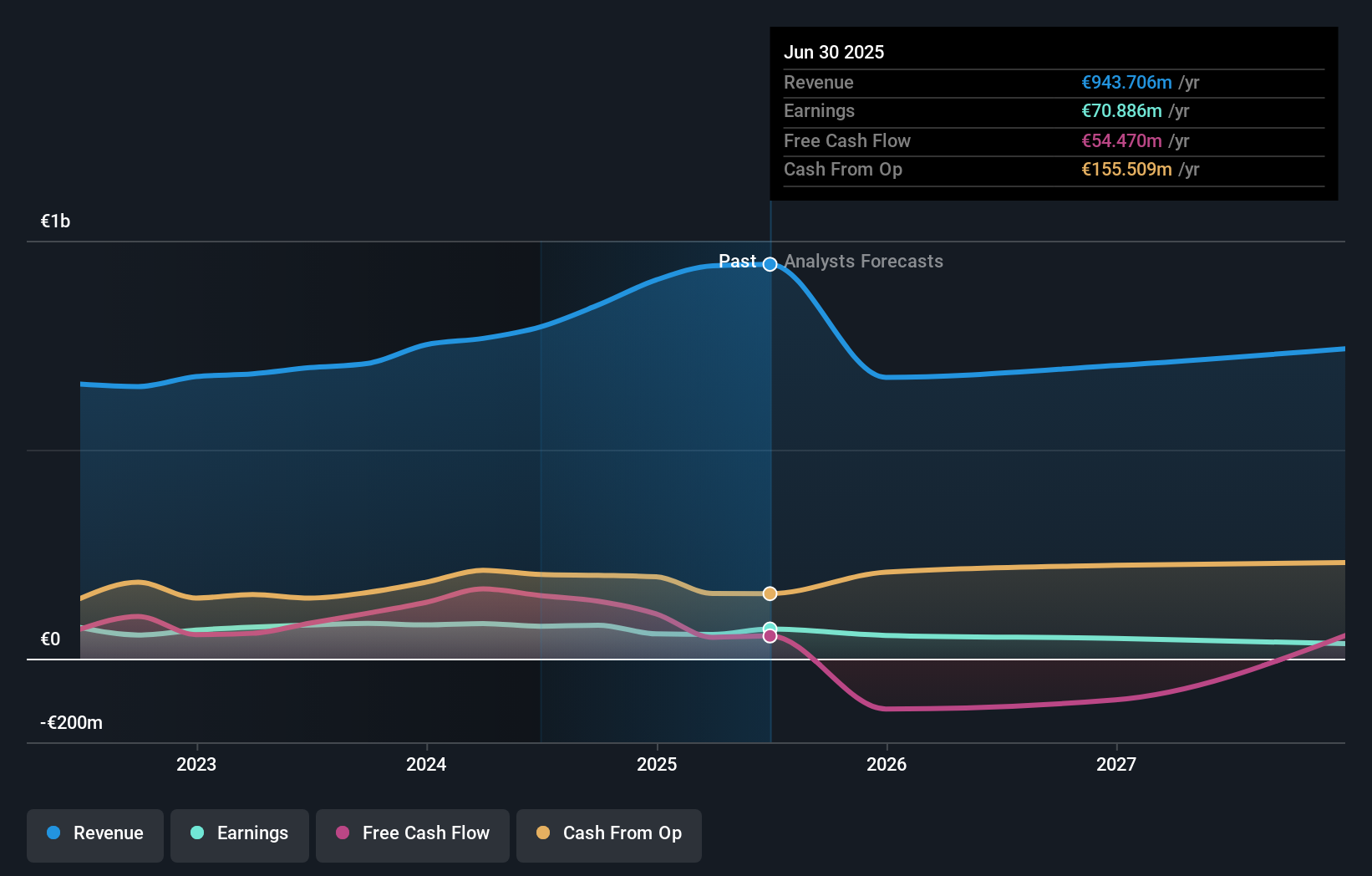Select the orange Cash From Op chart marker
The width and height of the screenshot is (1372, 876).
click(770, 593)
